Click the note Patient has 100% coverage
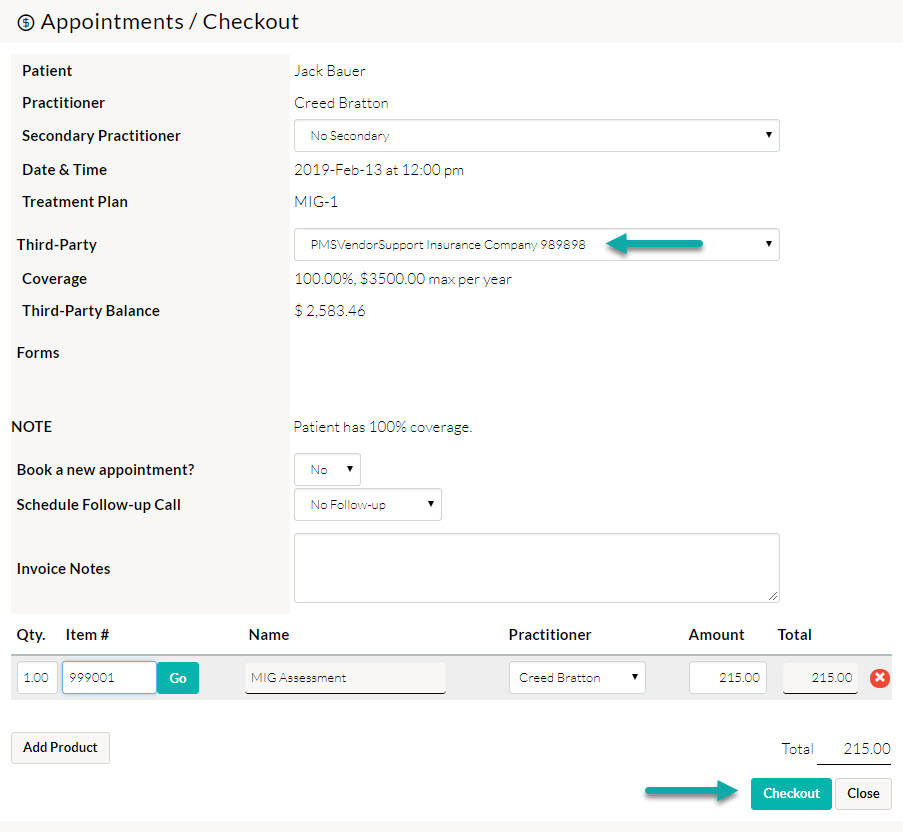Viewport: 903px width, 832px height. 383,427
